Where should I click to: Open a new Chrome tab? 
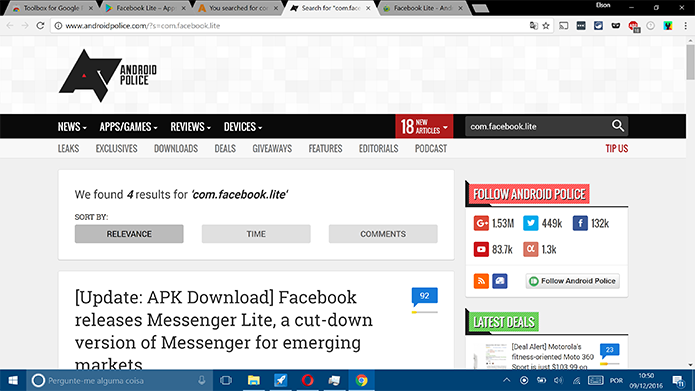pyautogui.click(x=480, y=8)
